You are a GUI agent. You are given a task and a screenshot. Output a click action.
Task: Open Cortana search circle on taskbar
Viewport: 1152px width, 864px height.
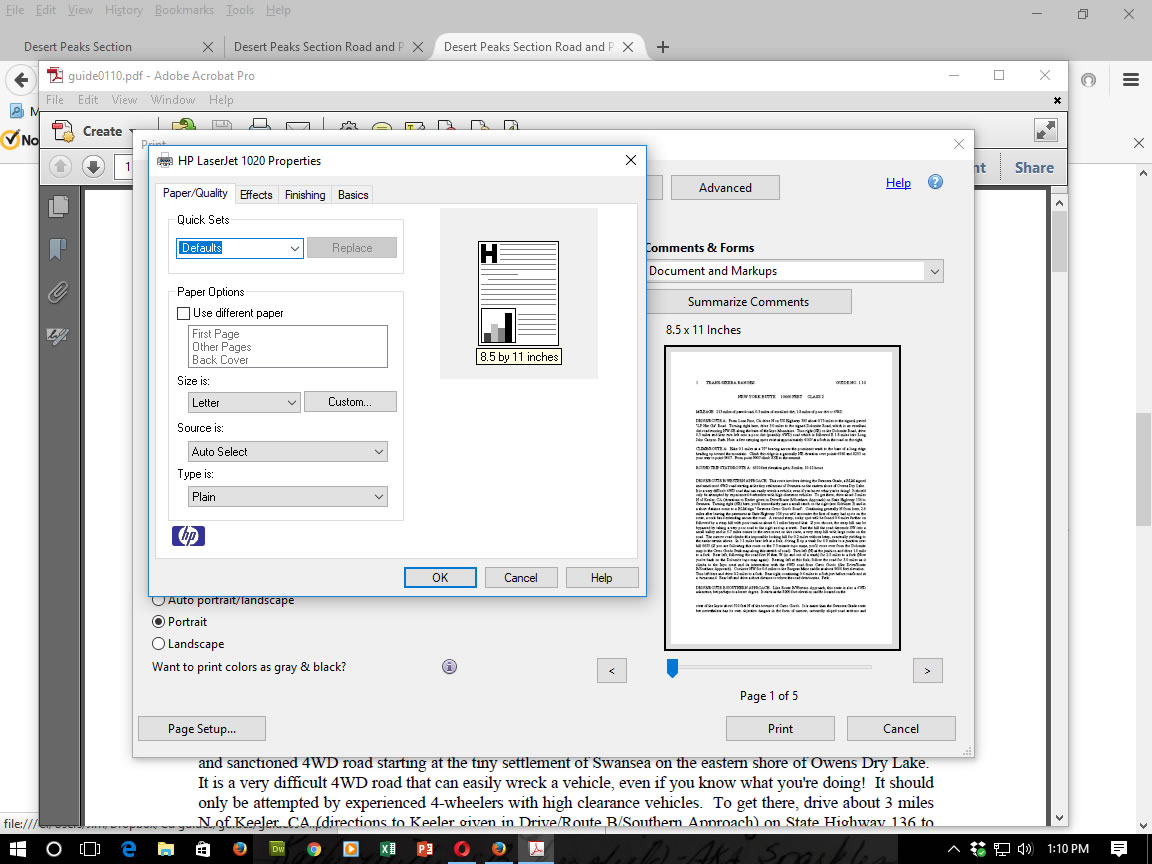[x=54, y=849]
